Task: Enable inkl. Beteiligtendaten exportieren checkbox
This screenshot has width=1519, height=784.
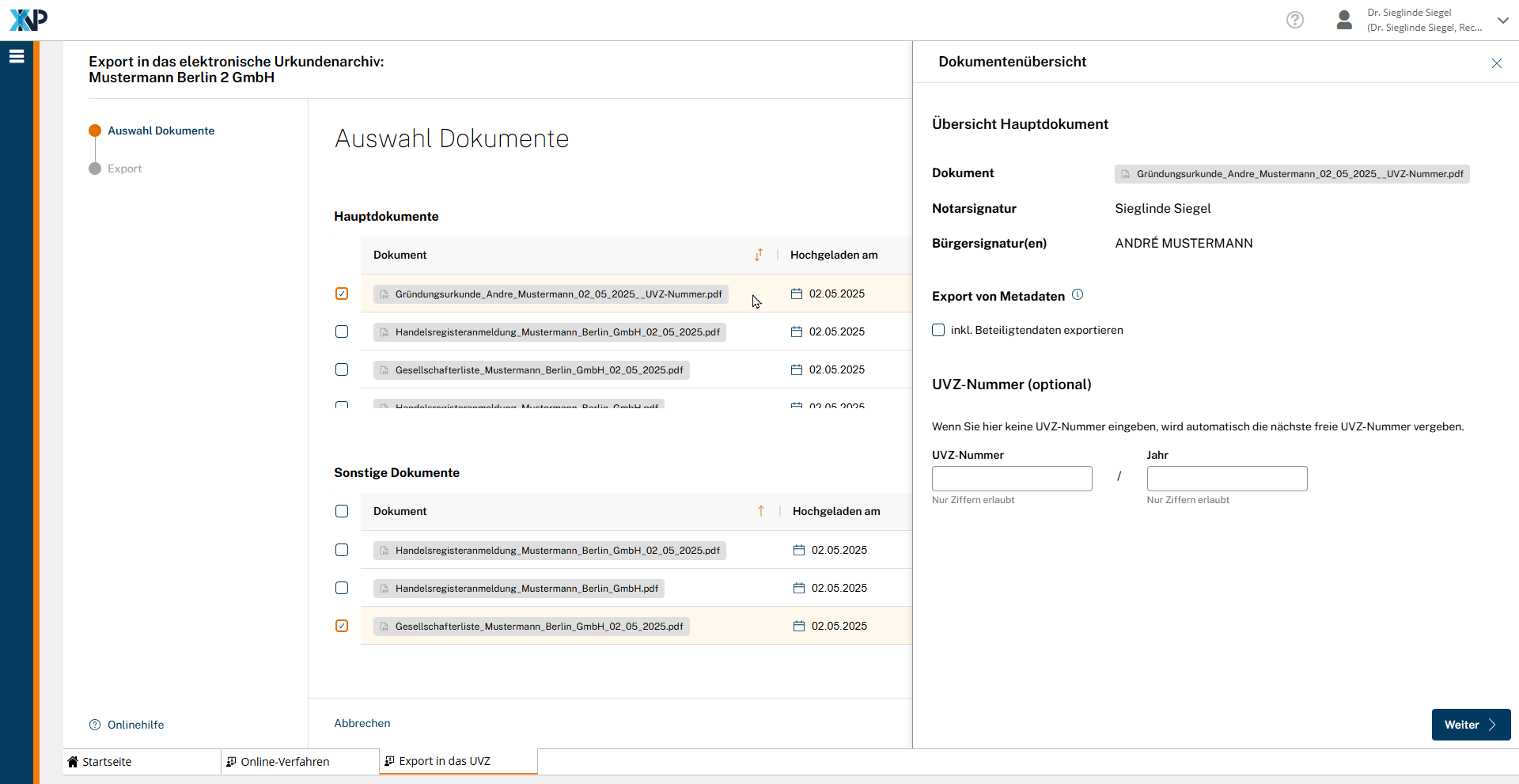Action: (938, 330)
